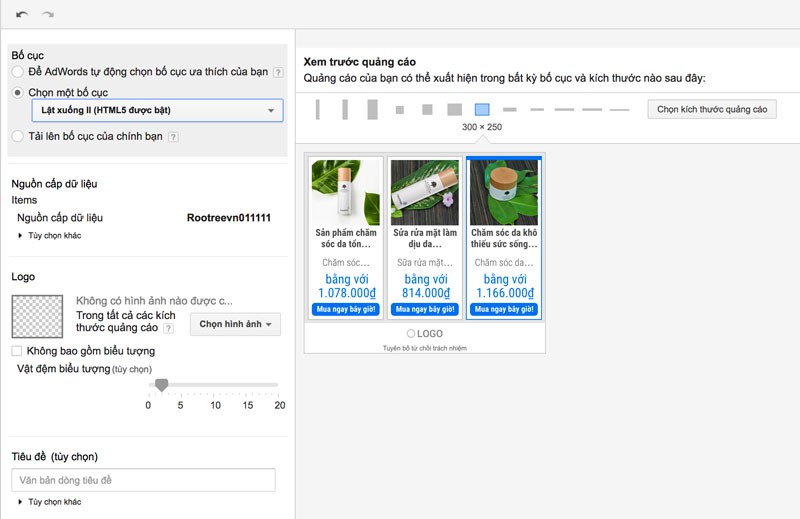Select the smallest square ad size icon
Screen dimensions: 800x519
click(x=399, y=110)
